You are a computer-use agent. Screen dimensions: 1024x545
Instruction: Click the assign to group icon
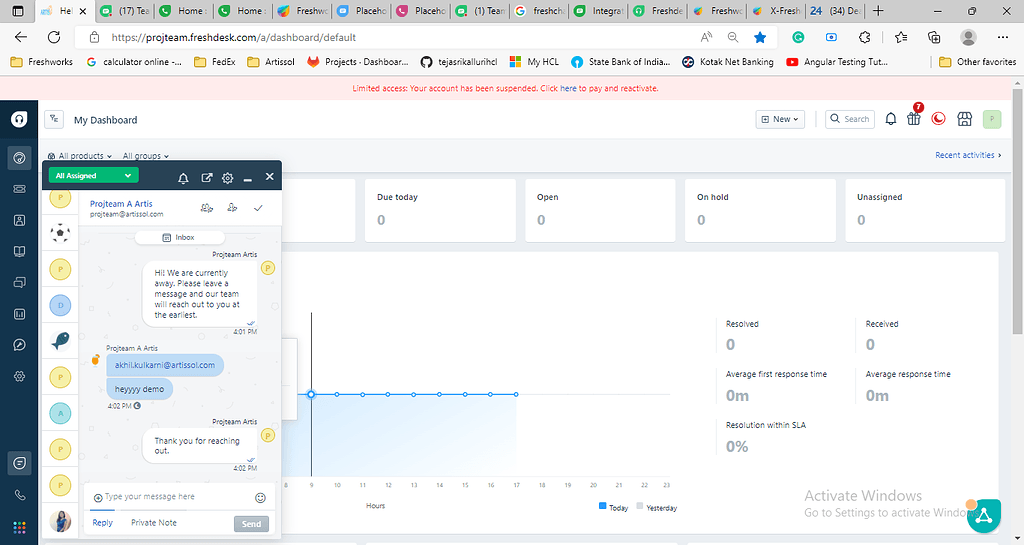click(206, 208)
